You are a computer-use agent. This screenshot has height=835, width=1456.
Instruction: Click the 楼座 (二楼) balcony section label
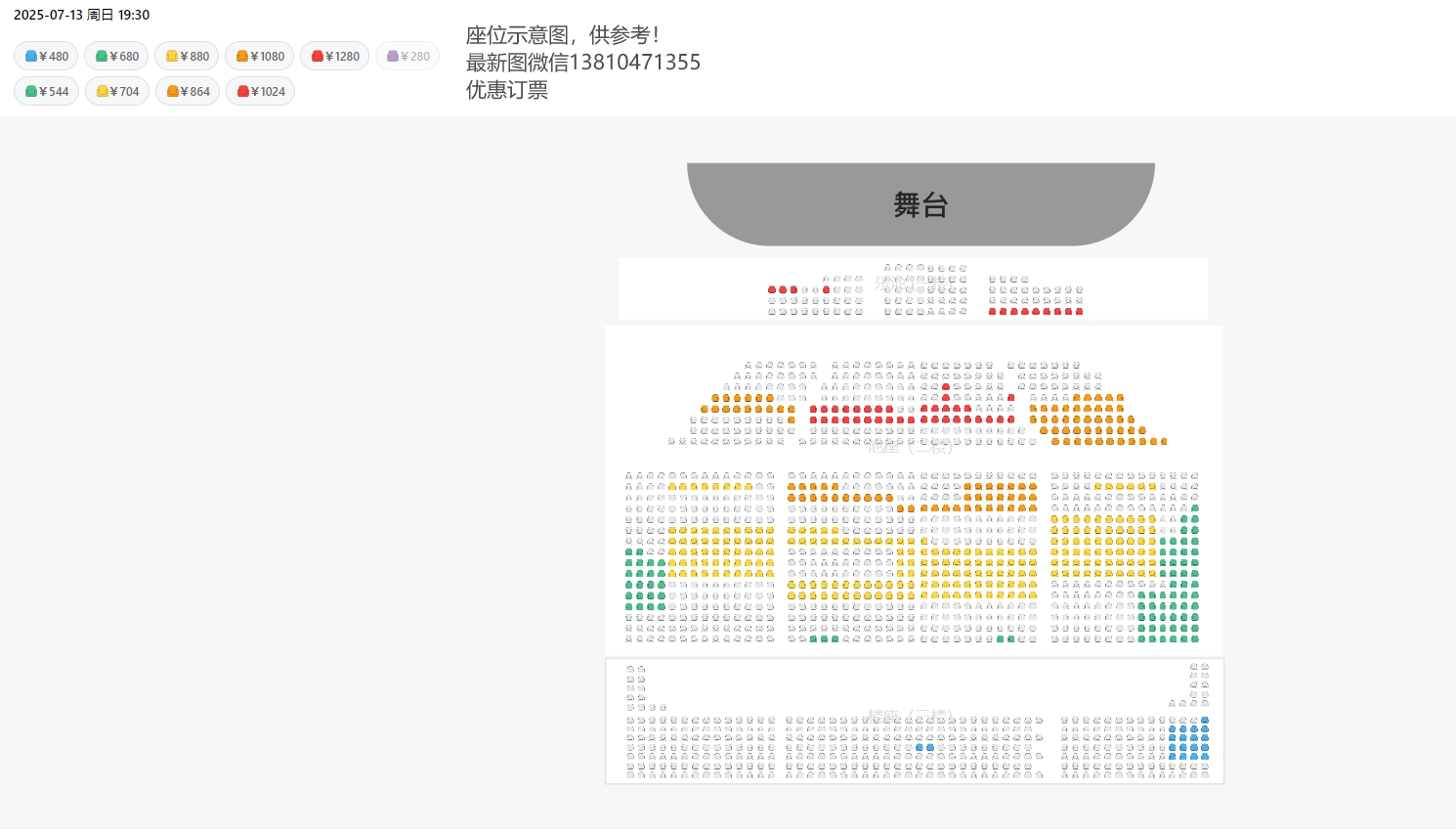[x=910, y=717]
